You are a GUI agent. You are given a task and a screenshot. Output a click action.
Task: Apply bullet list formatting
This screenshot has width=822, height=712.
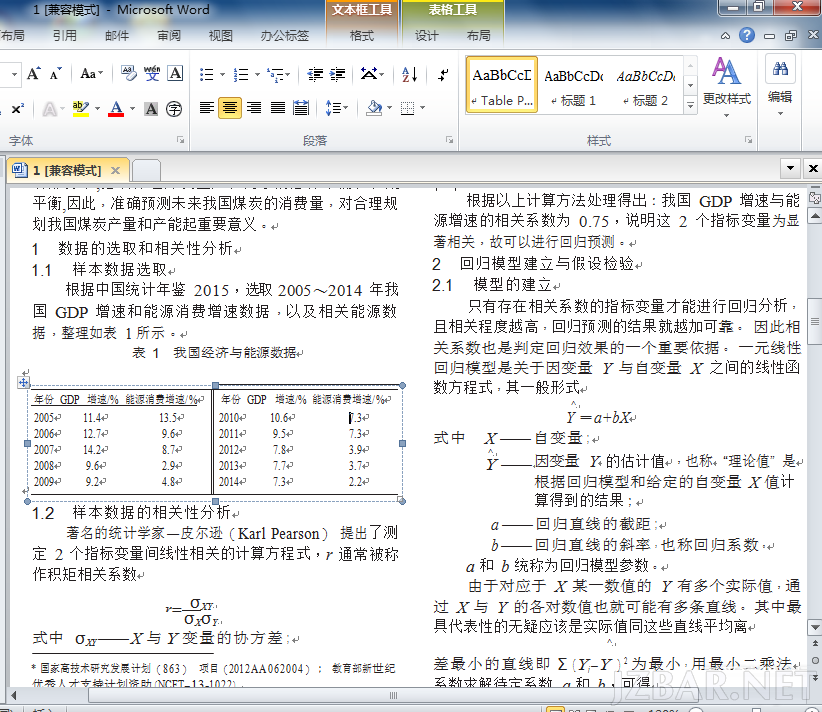207,74
